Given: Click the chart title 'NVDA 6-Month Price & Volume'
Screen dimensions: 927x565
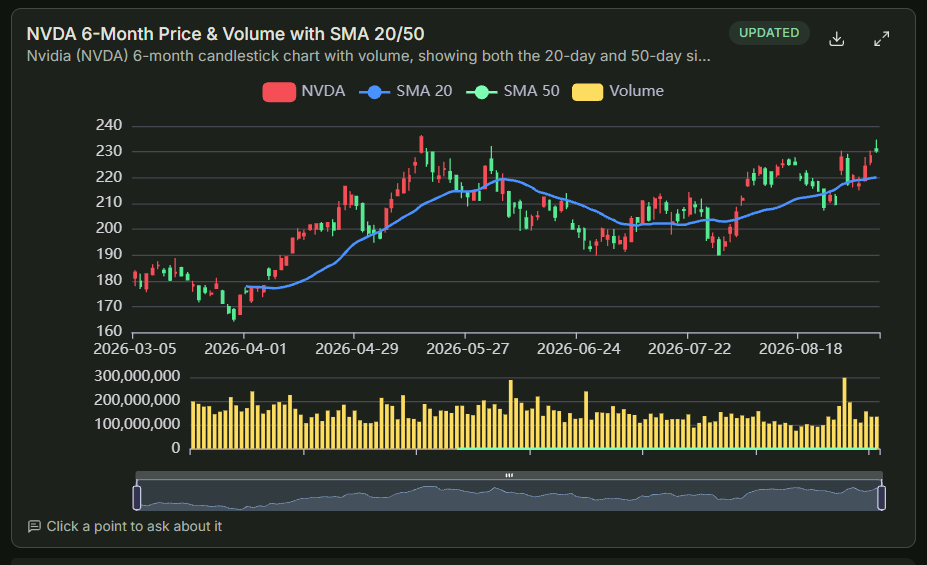Looking at the screenshot, I should click(x=225, y=34).
